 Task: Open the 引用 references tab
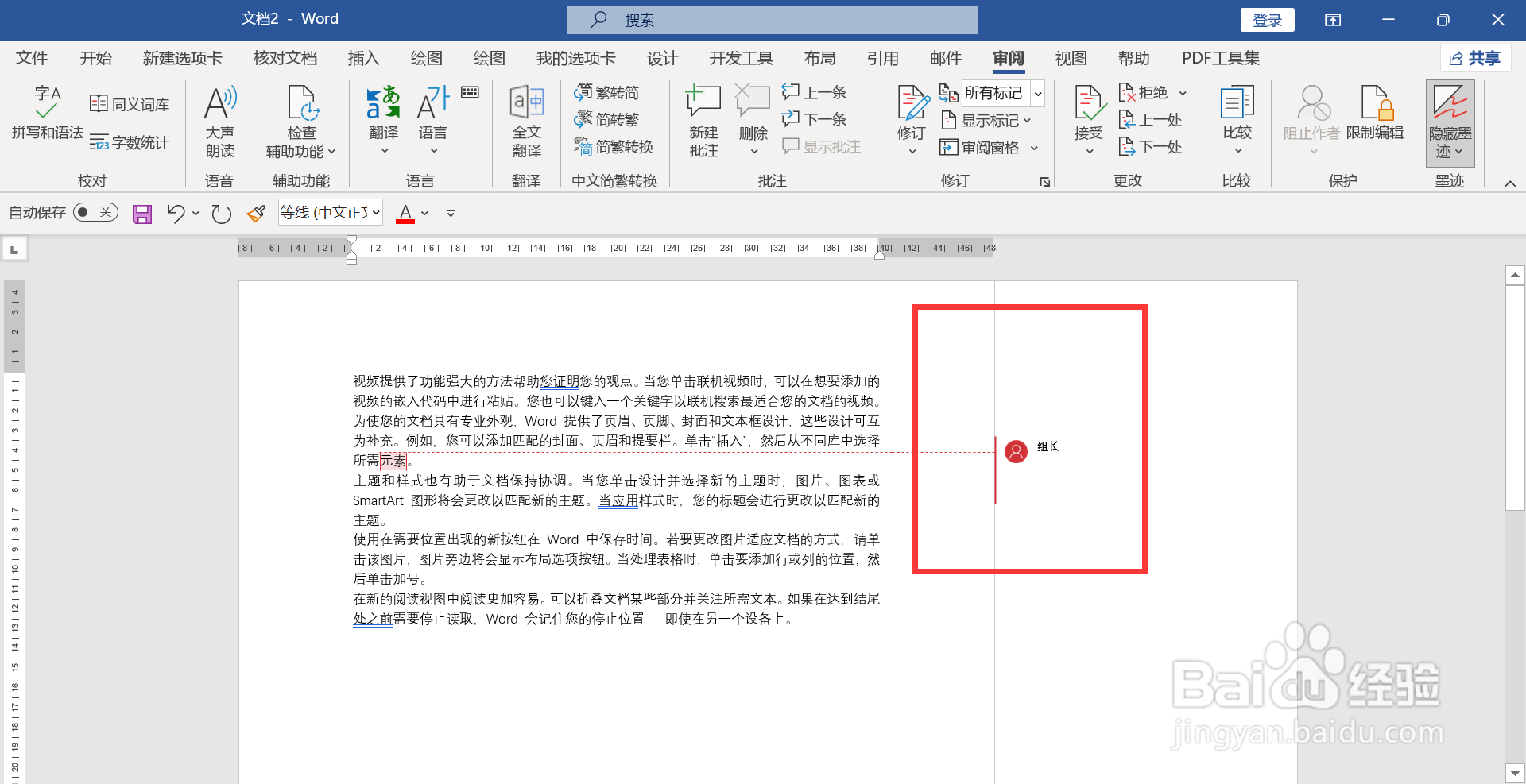point(882,58)
